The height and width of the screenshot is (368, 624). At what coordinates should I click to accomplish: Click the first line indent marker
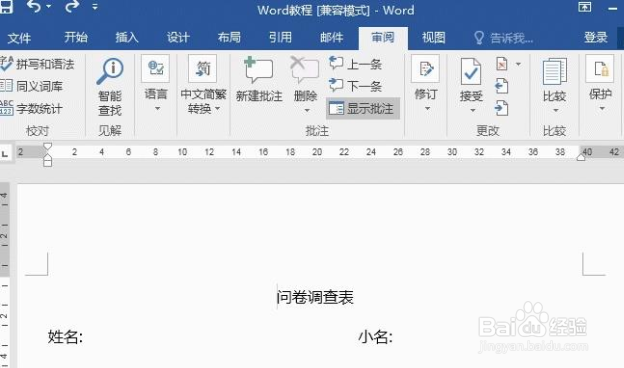click(x=47, y=147)
